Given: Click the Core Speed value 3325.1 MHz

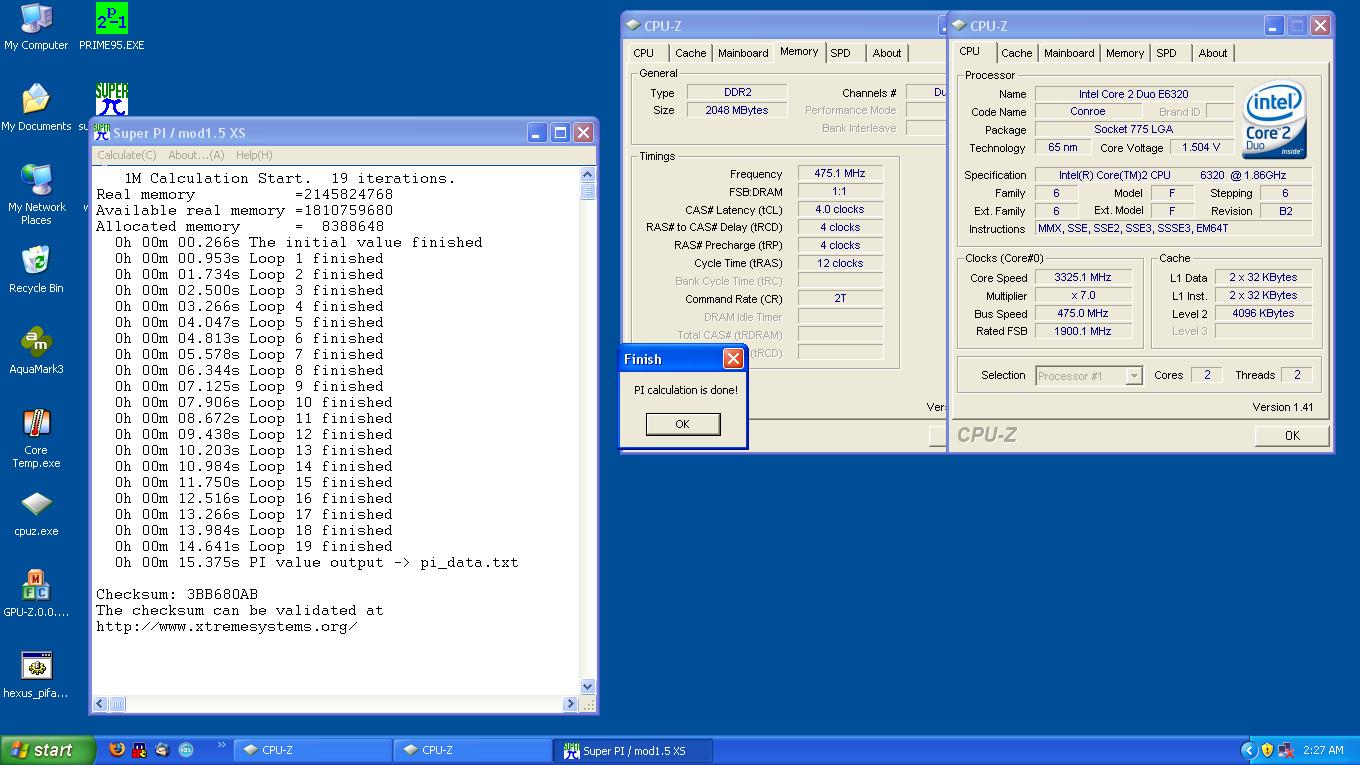Looking at the screenshot, I should [1082, 277].
